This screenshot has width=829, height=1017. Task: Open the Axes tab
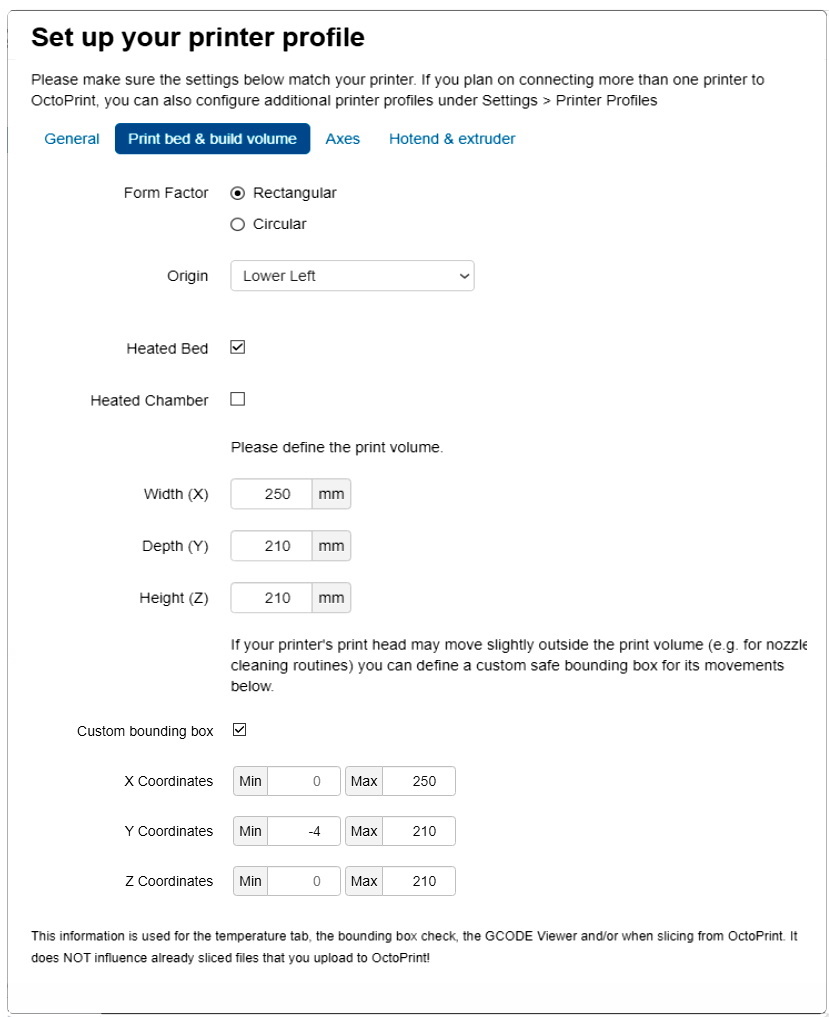[x=343, y=139]
